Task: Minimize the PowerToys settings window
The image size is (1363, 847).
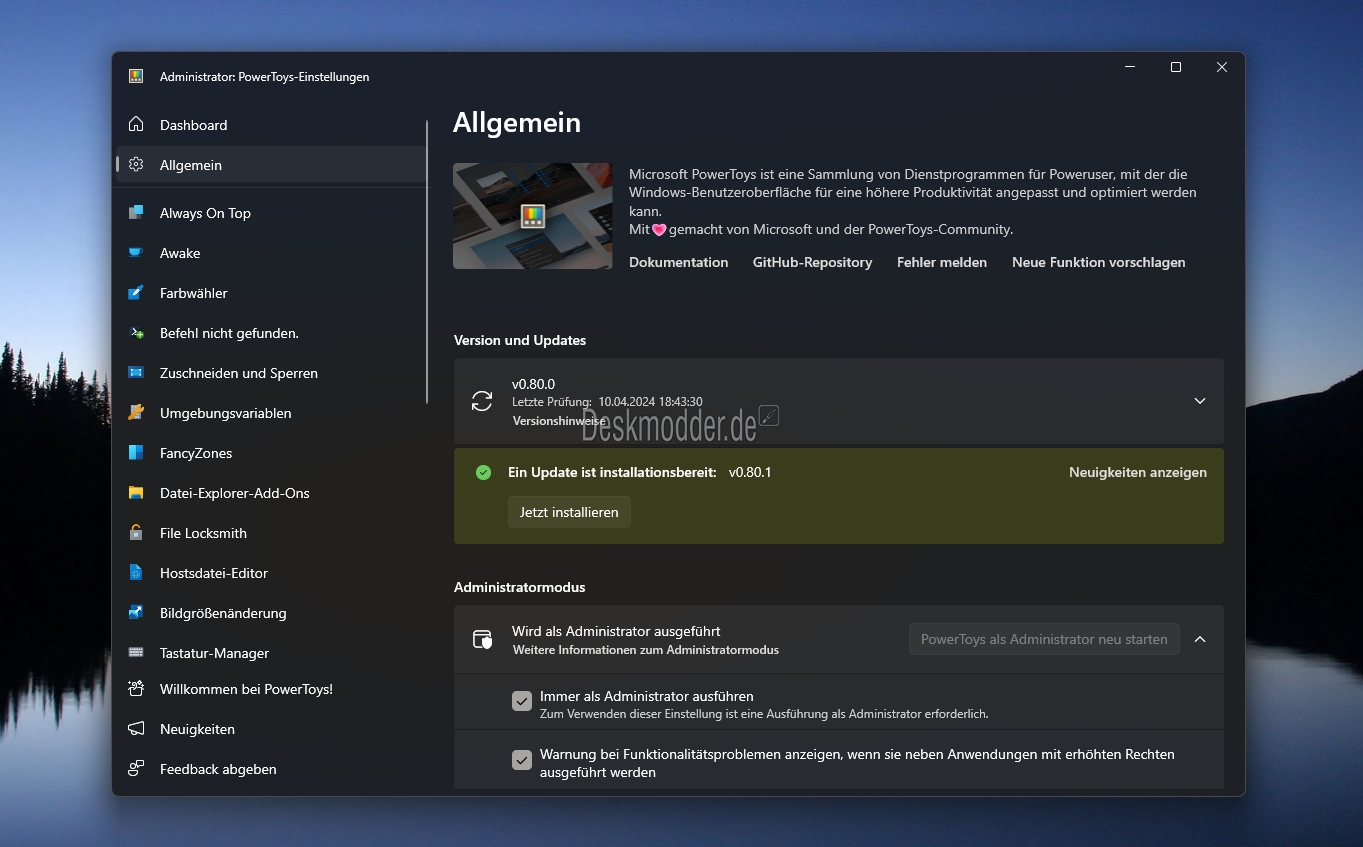Action: (x=1130, y=67)
